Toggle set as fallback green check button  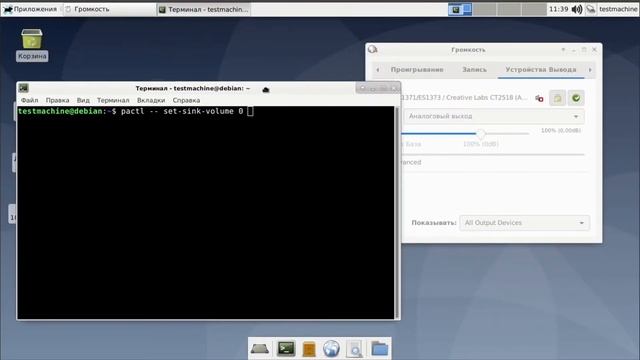click(576, 98)
